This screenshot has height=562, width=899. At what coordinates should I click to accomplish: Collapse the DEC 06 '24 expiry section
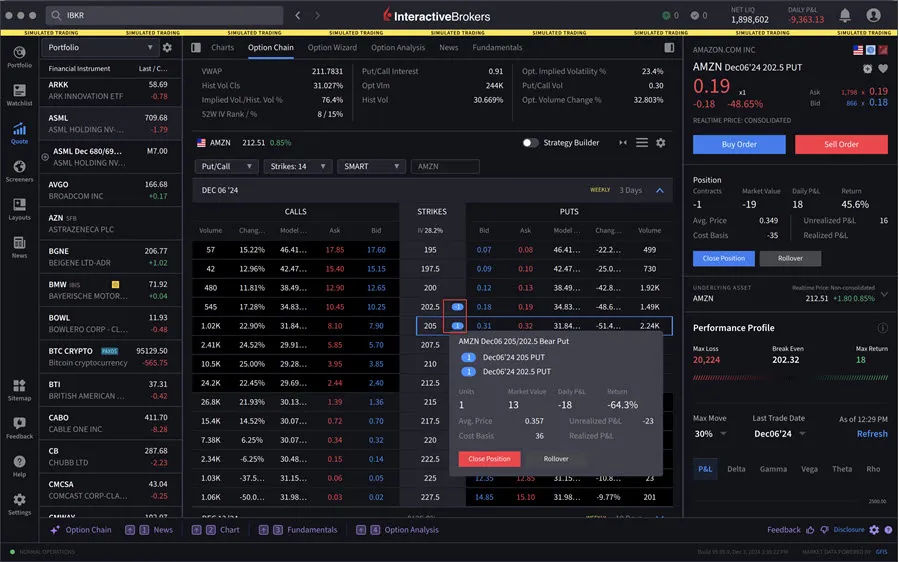pos(659,190)
